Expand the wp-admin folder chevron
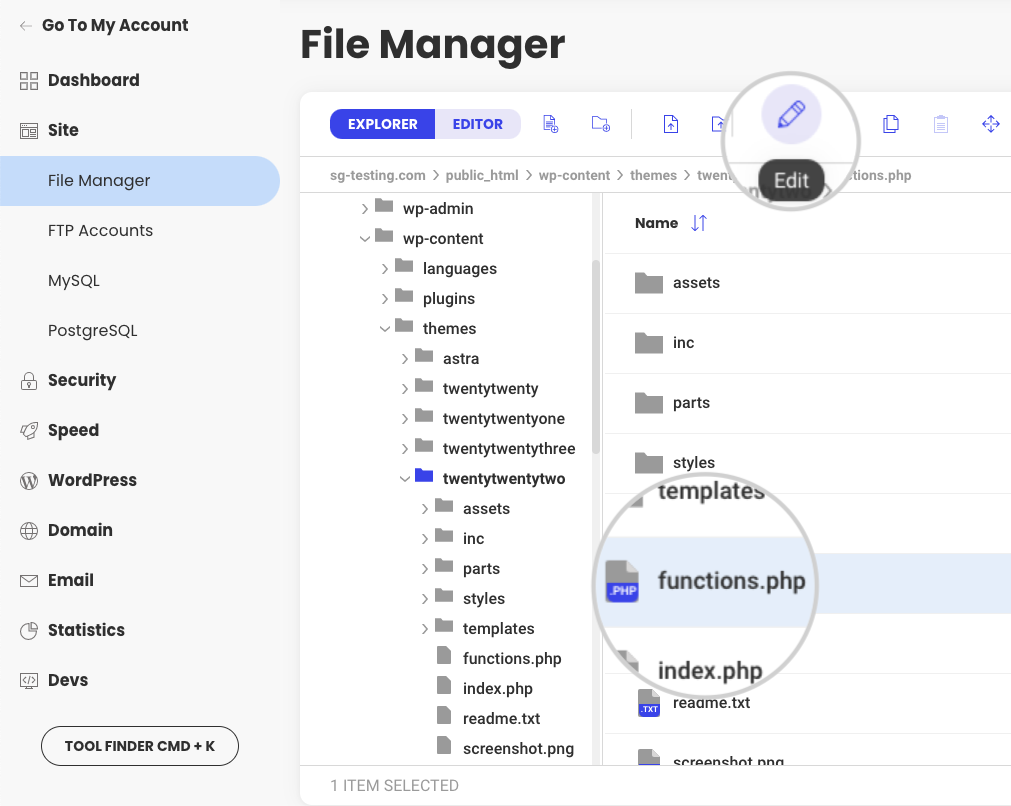The width and height of the screenshot is (1011, 806). tap(364, 208)
